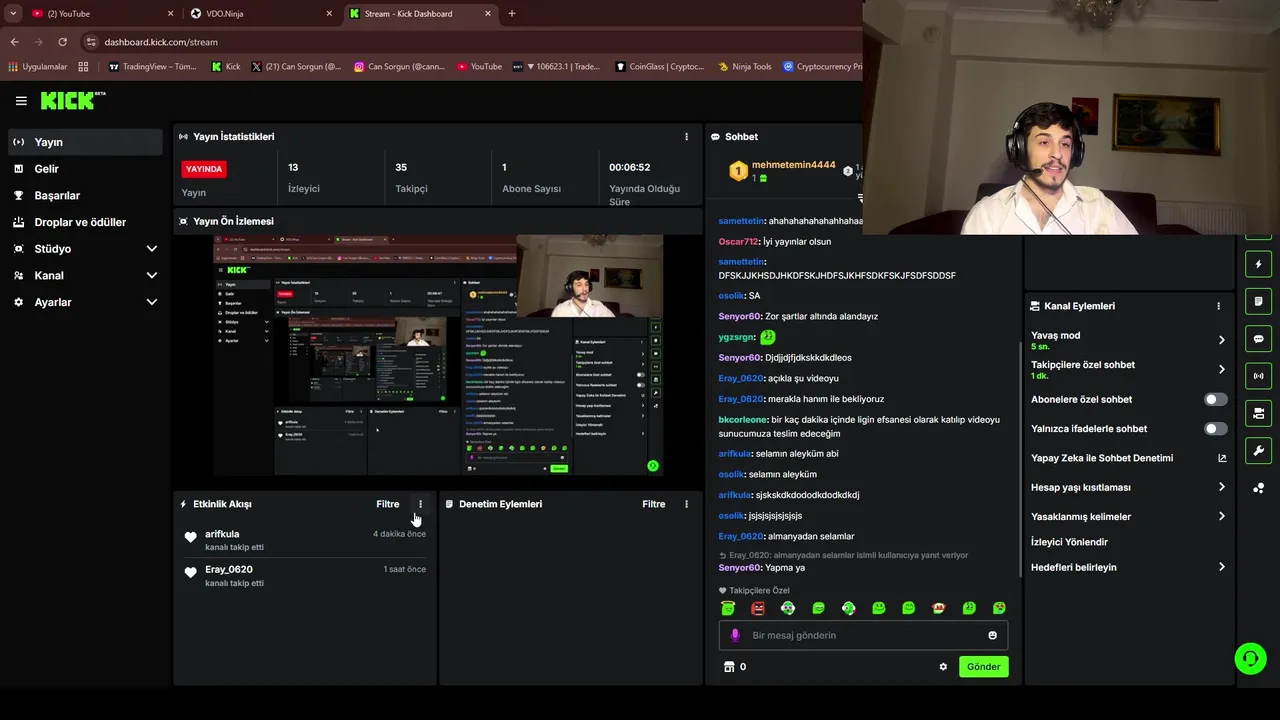Click username bkcorleone in chat

pyautogui.click(x=743, y=420)
